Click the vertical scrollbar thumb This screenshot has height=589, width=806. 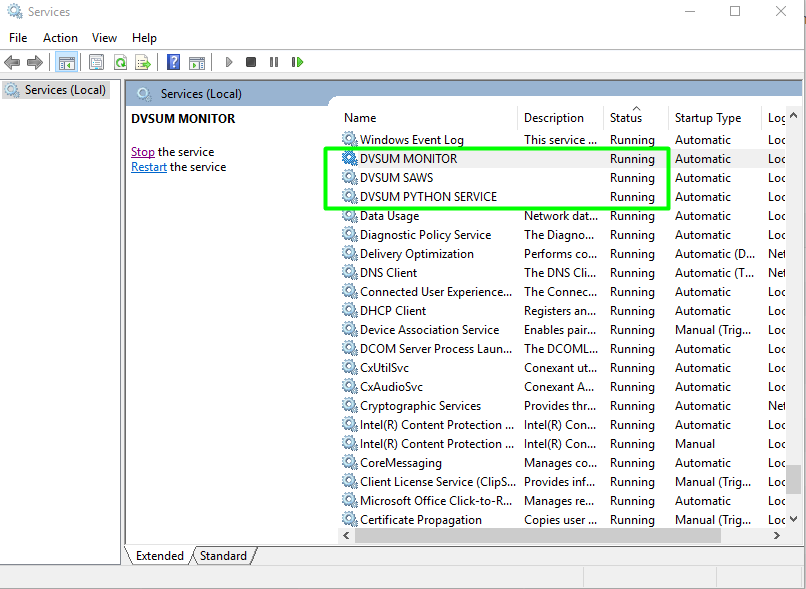coord(794,478)
